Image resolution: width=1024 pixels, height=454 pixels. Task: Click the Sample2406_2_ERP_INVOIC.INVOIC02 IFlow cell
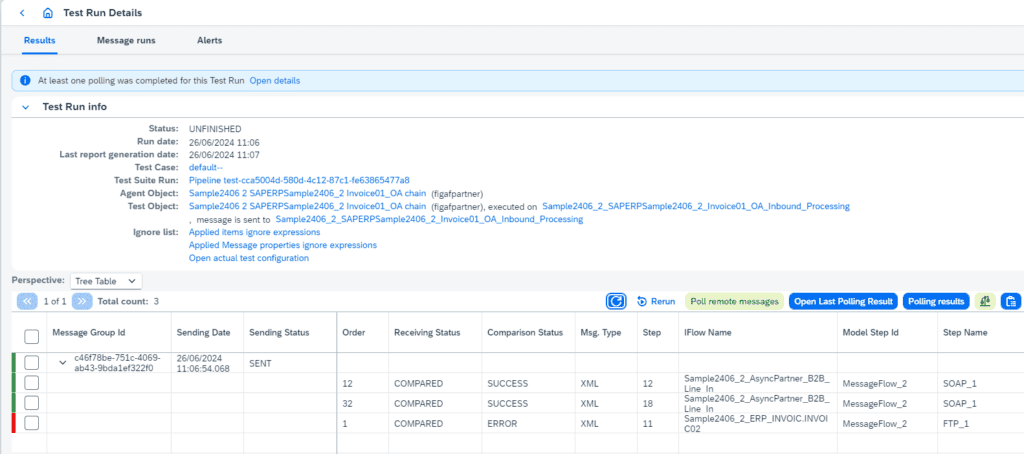click(x=756, y=423)
